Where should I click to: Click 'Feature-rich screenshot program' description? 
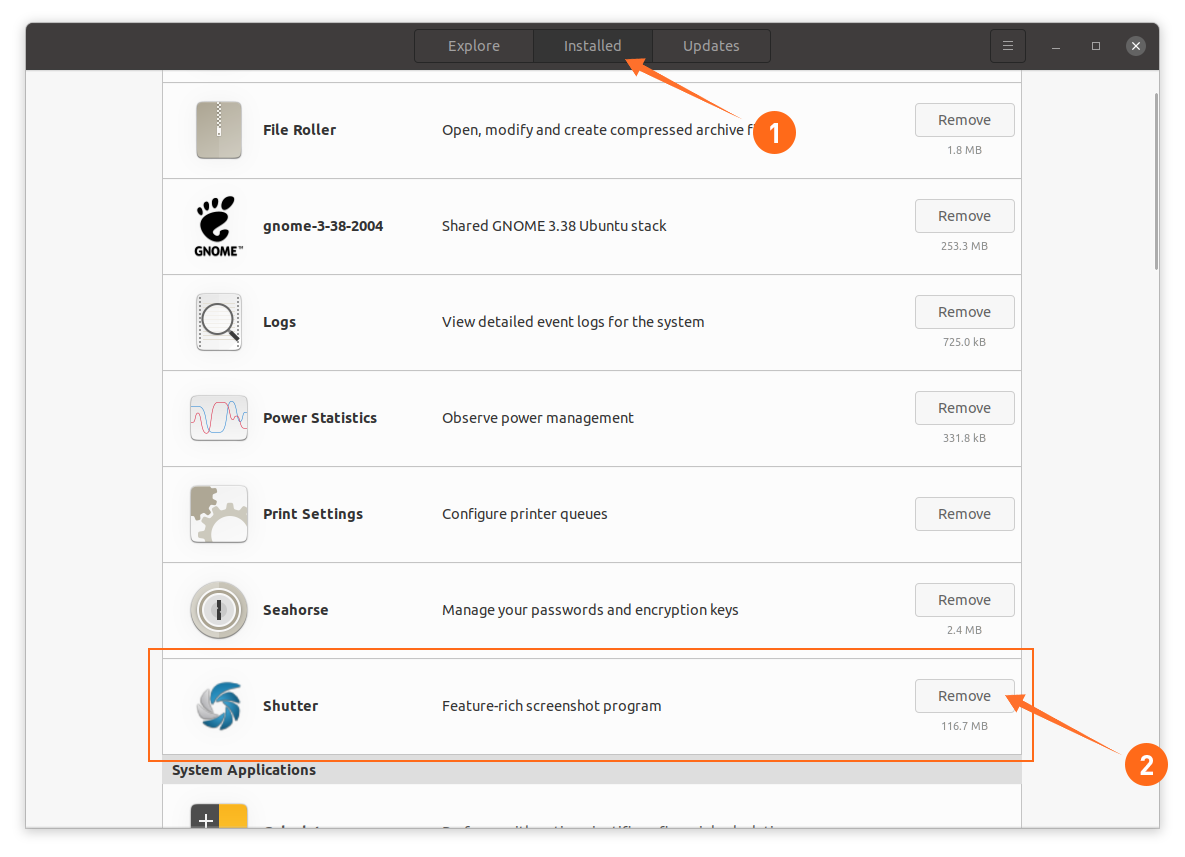click(x=552, y=706)
